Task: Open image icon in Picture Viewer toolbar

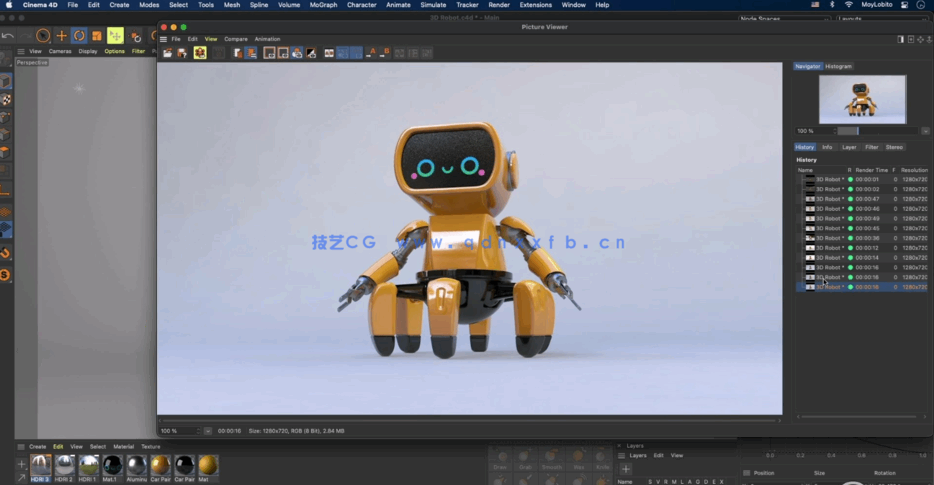Action: pos(167,53)
